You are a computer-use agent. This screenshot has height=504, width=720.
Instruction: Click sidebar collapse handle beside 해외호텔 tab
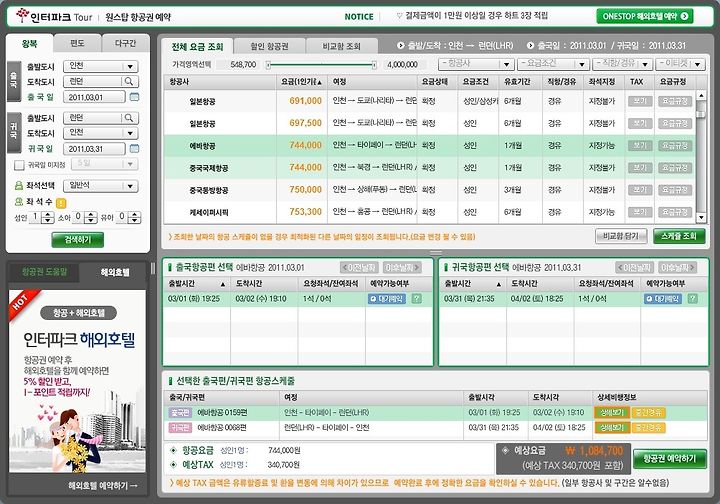pyautogui.click(x=153, y=269)
